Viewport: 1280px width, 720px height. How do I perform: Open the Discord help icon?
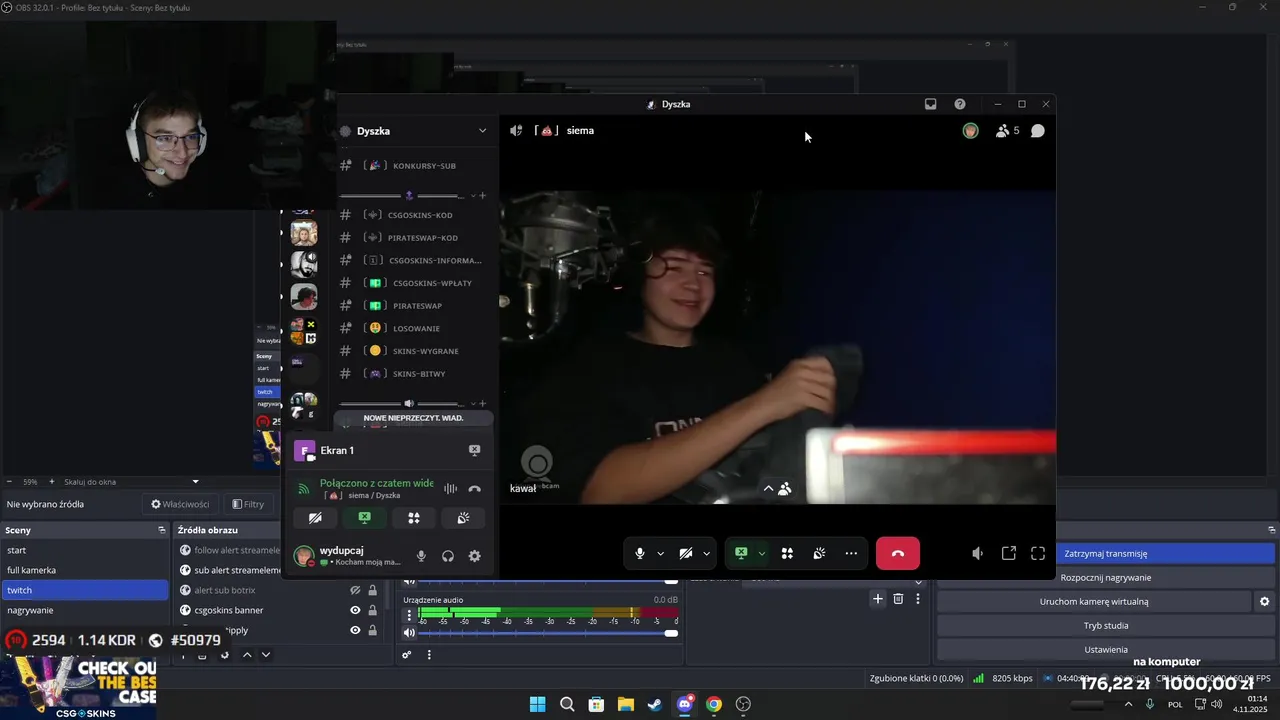960,104
